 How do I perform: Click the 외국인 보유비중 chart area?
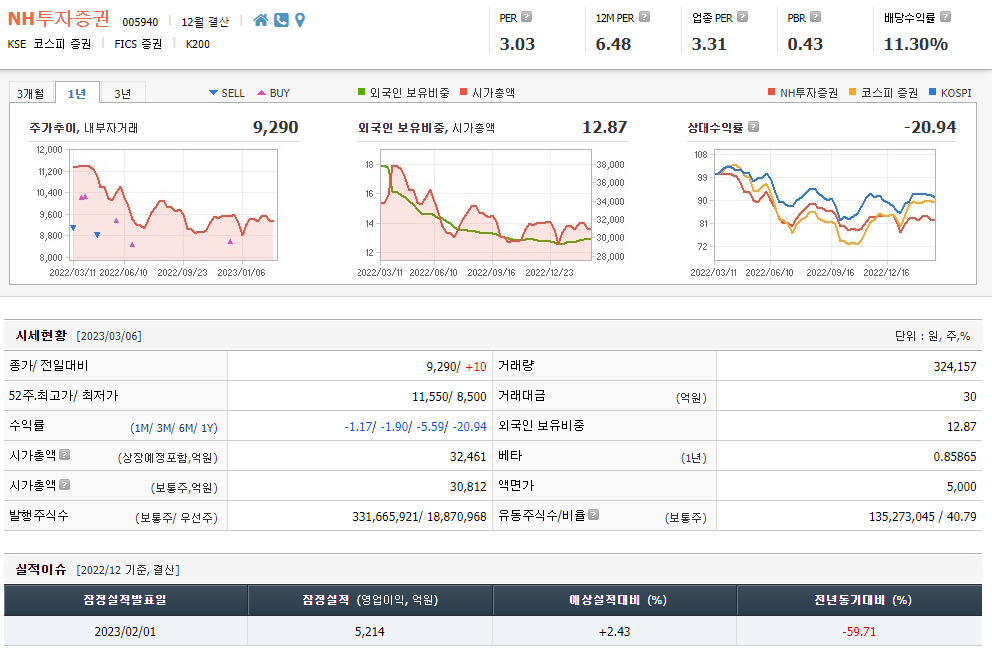486,205
